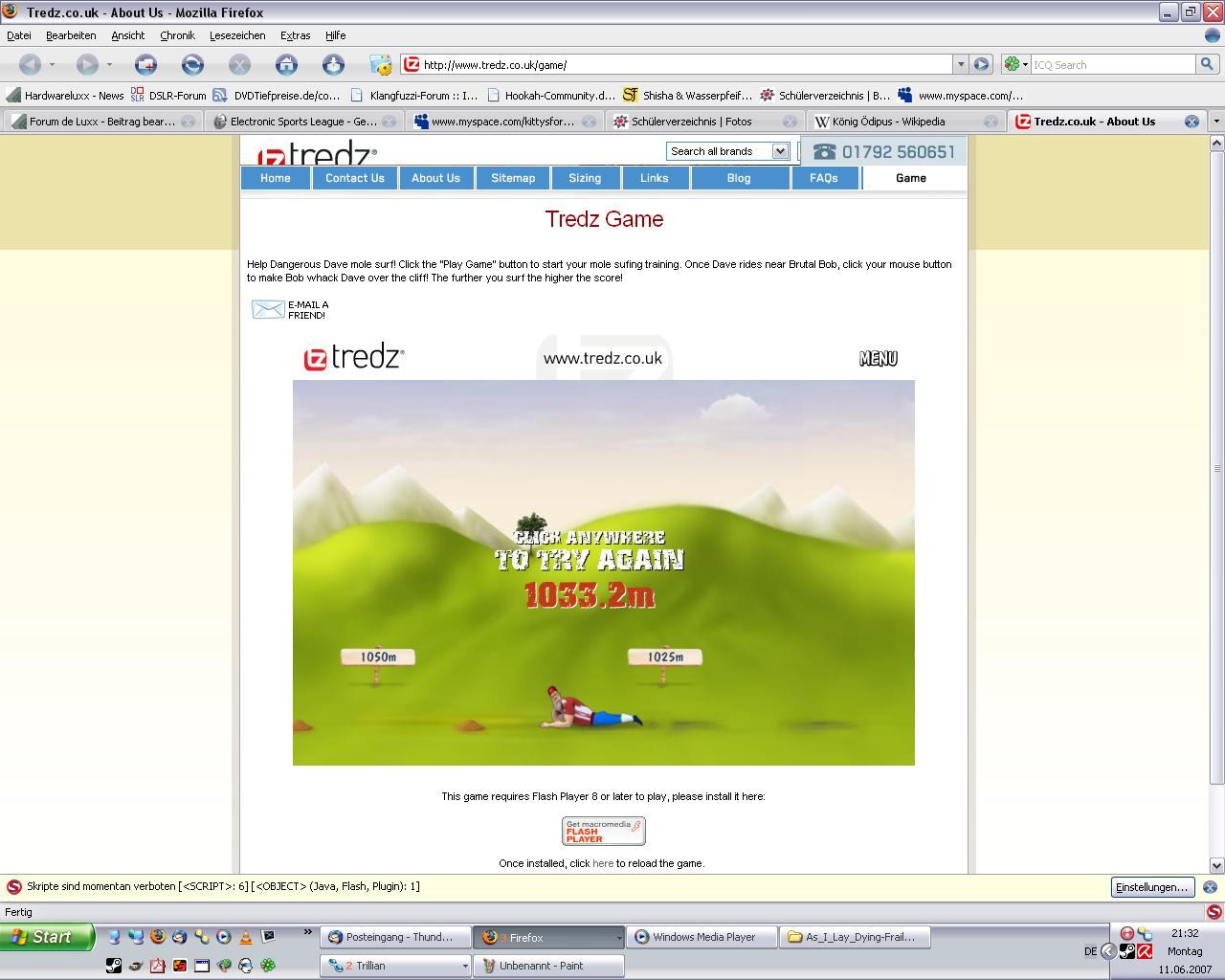
Task: Open the Back history dropdown arrow
Action: [x=52, y=64]
